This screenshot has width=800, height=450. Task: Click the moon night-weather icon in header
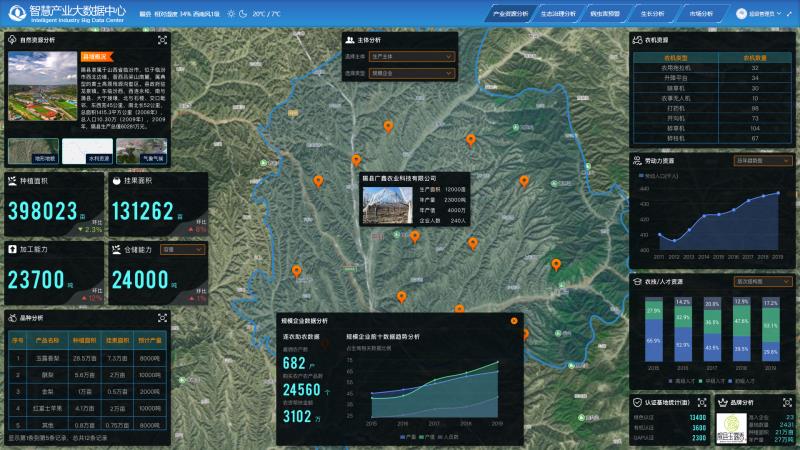tap(244, 15)
